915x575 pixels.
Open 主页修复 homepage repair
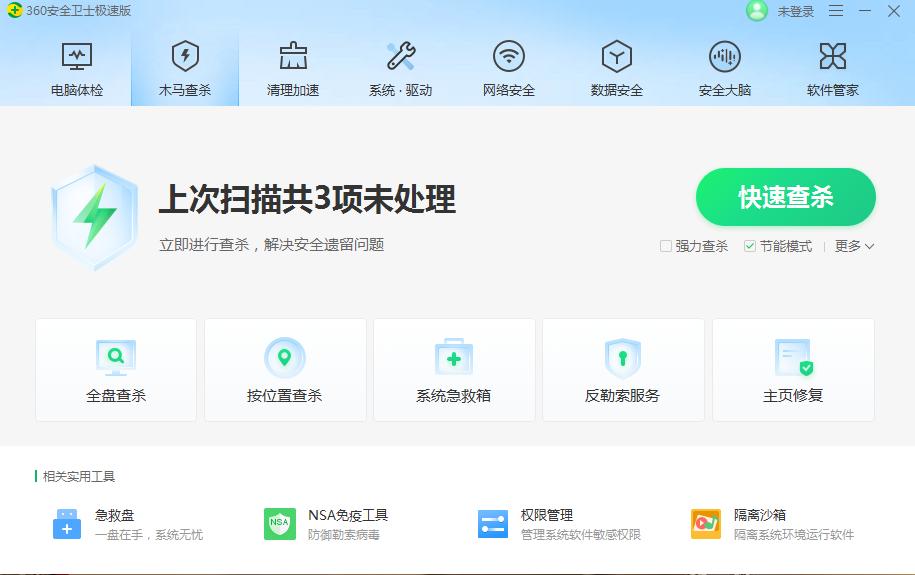click(x=793, y=370)
